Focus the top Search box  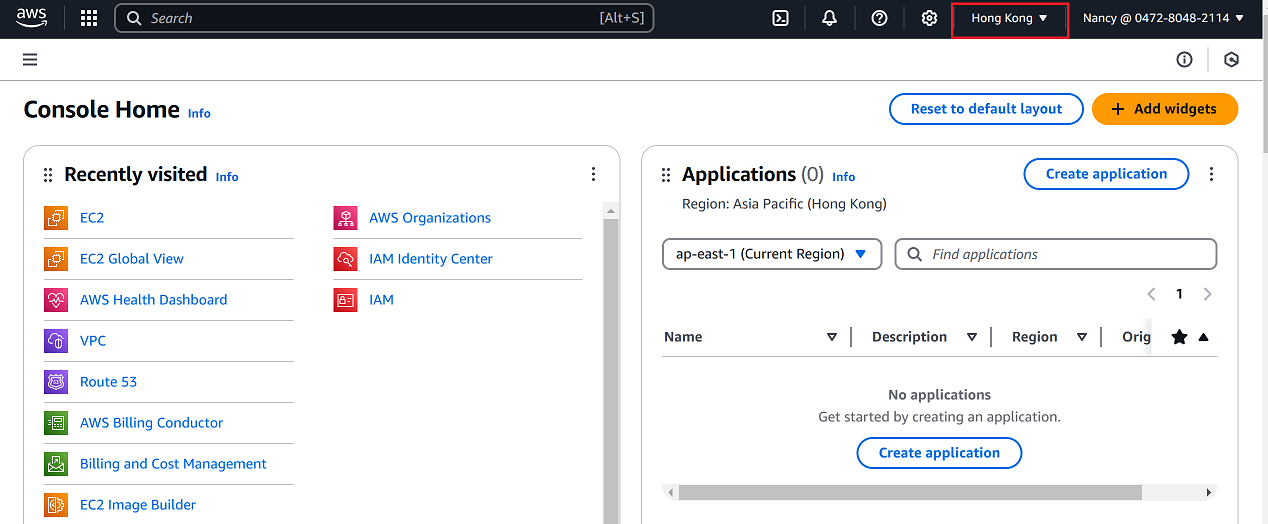384,18
